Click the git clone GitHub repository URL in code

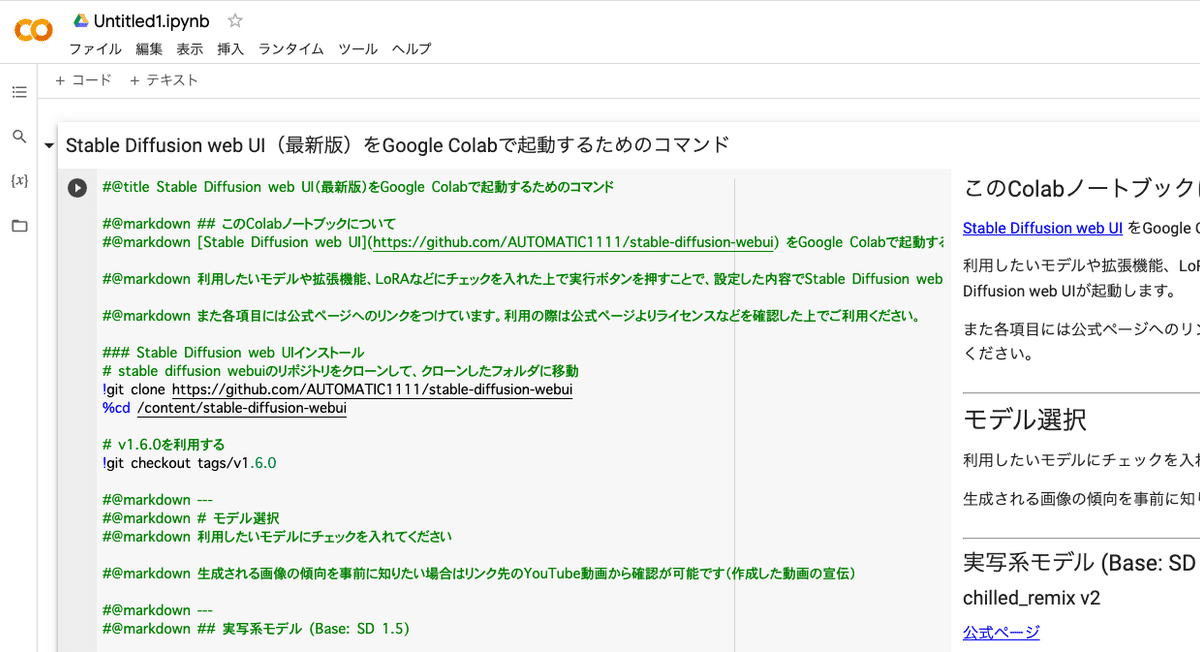(372, 389)
